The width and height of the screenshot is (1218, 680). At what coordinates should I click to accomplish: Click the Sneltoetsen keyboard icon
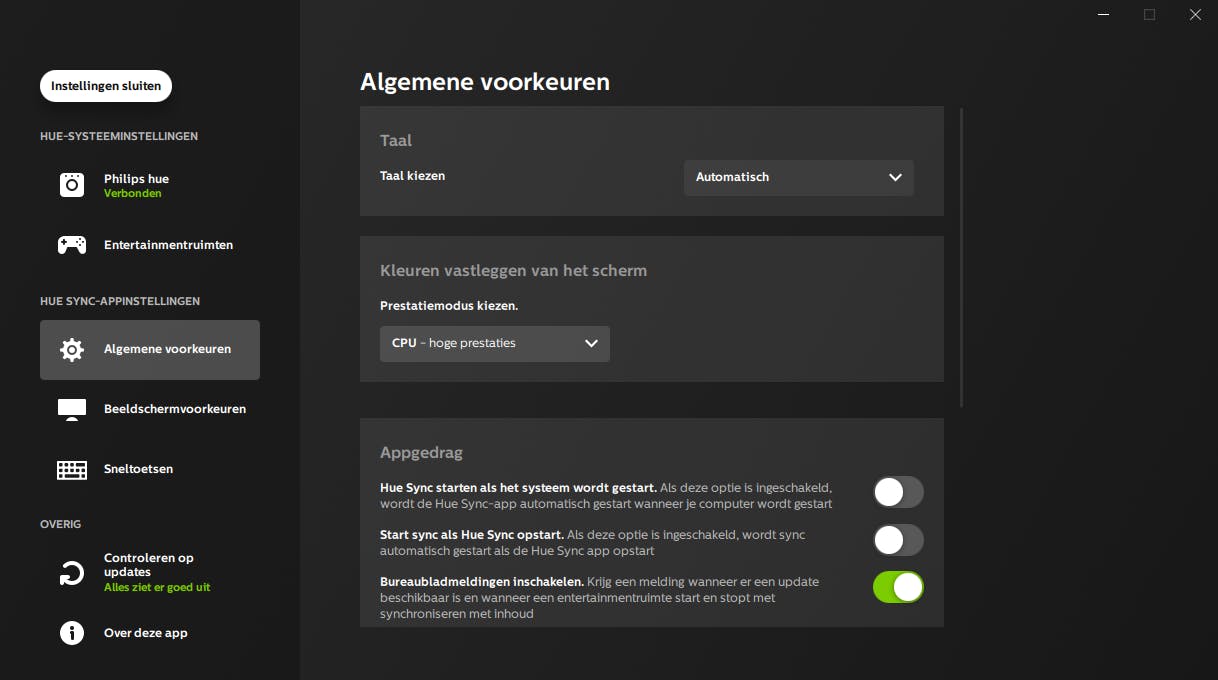click(72, 469)
